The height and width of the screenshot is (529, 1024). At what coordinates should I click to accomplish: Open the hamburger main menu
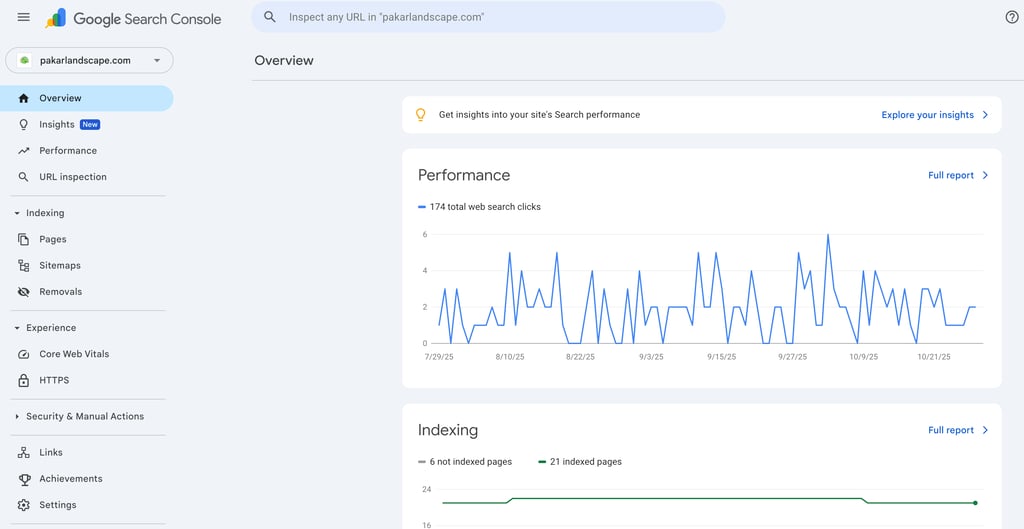pos(24,17)
